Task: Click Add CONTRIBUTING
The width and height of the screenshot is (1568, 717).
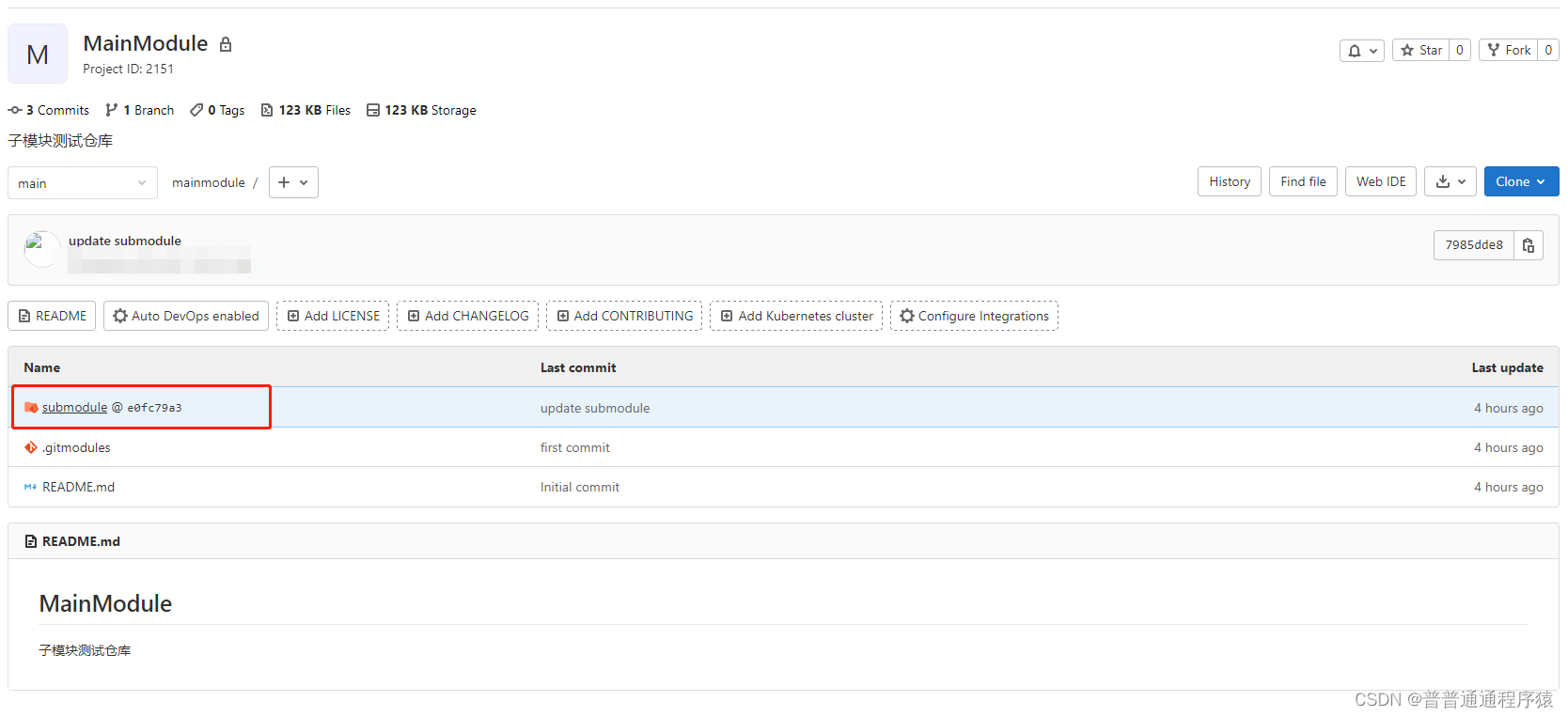Action: click(624, 316)
